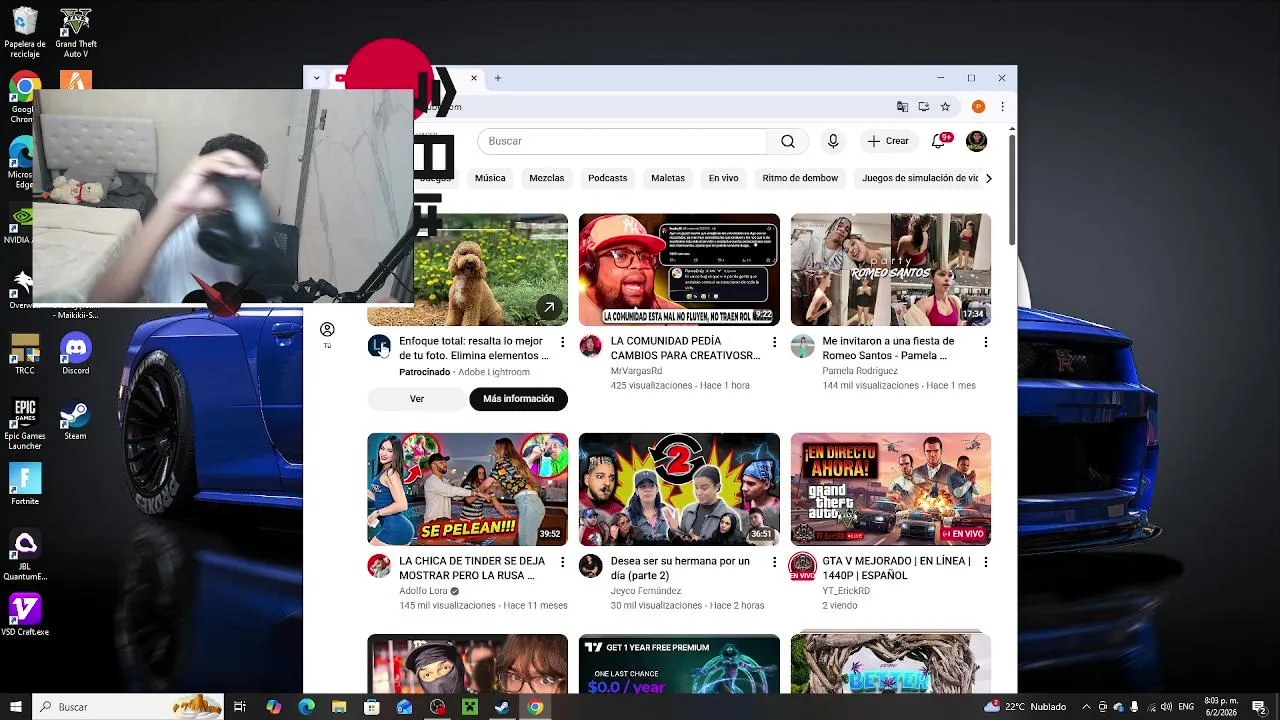Open options menu for CHICA DE TINDER video
1280x720 pixels.
[562, 562]
